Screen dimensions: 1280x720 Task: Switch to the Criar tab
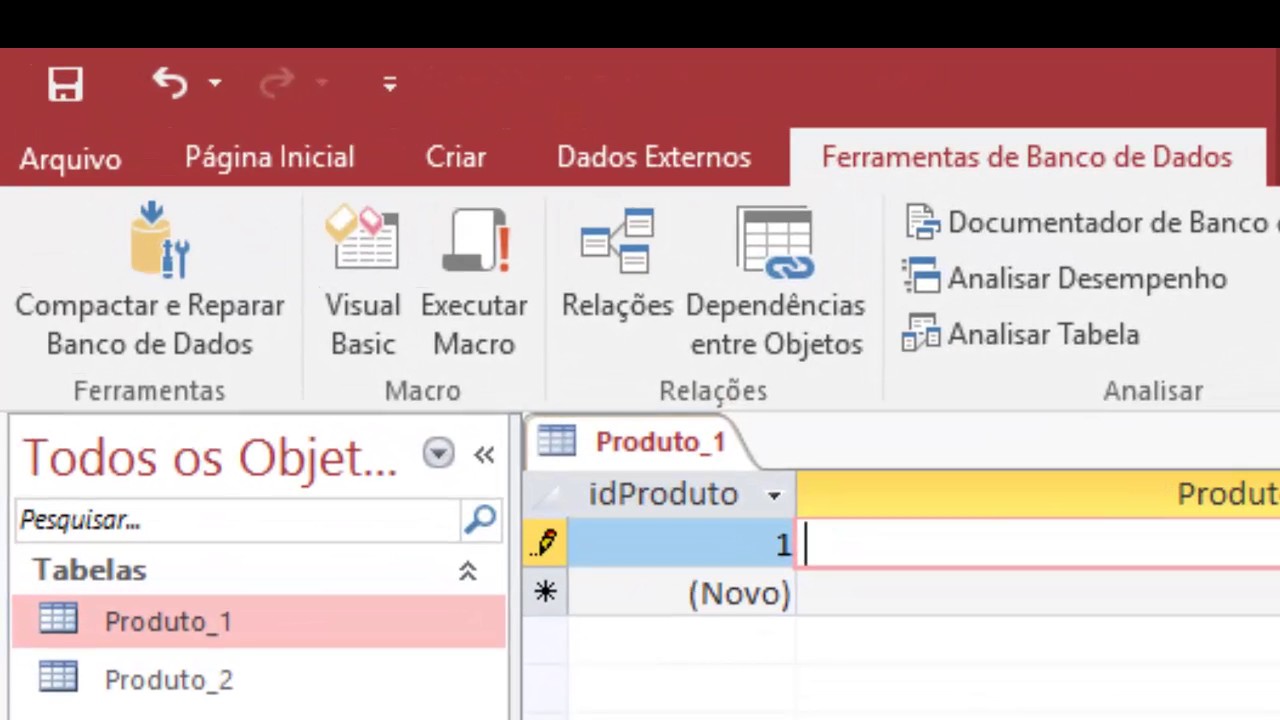(456, 158)
